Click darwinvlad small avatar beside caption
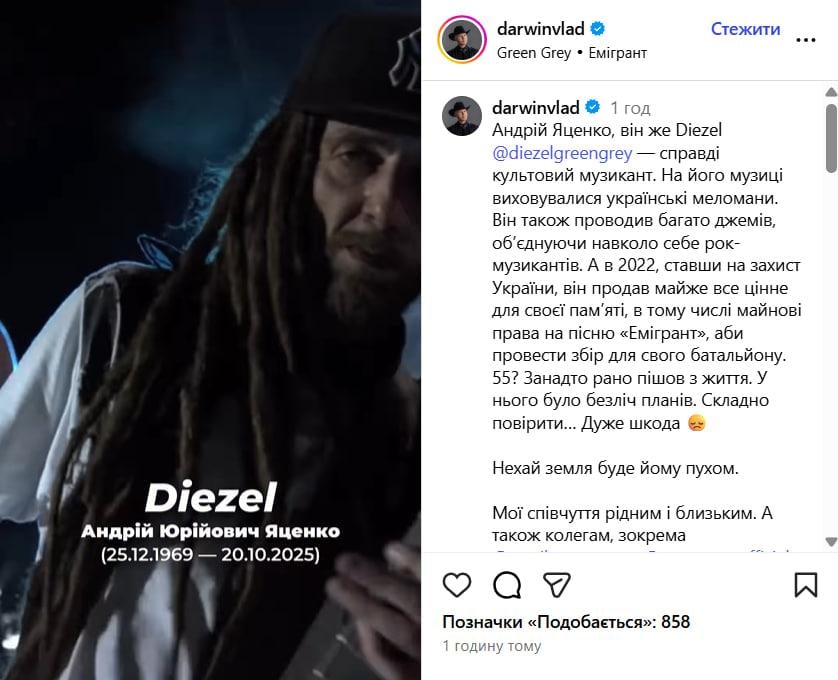 click(462, 116)
